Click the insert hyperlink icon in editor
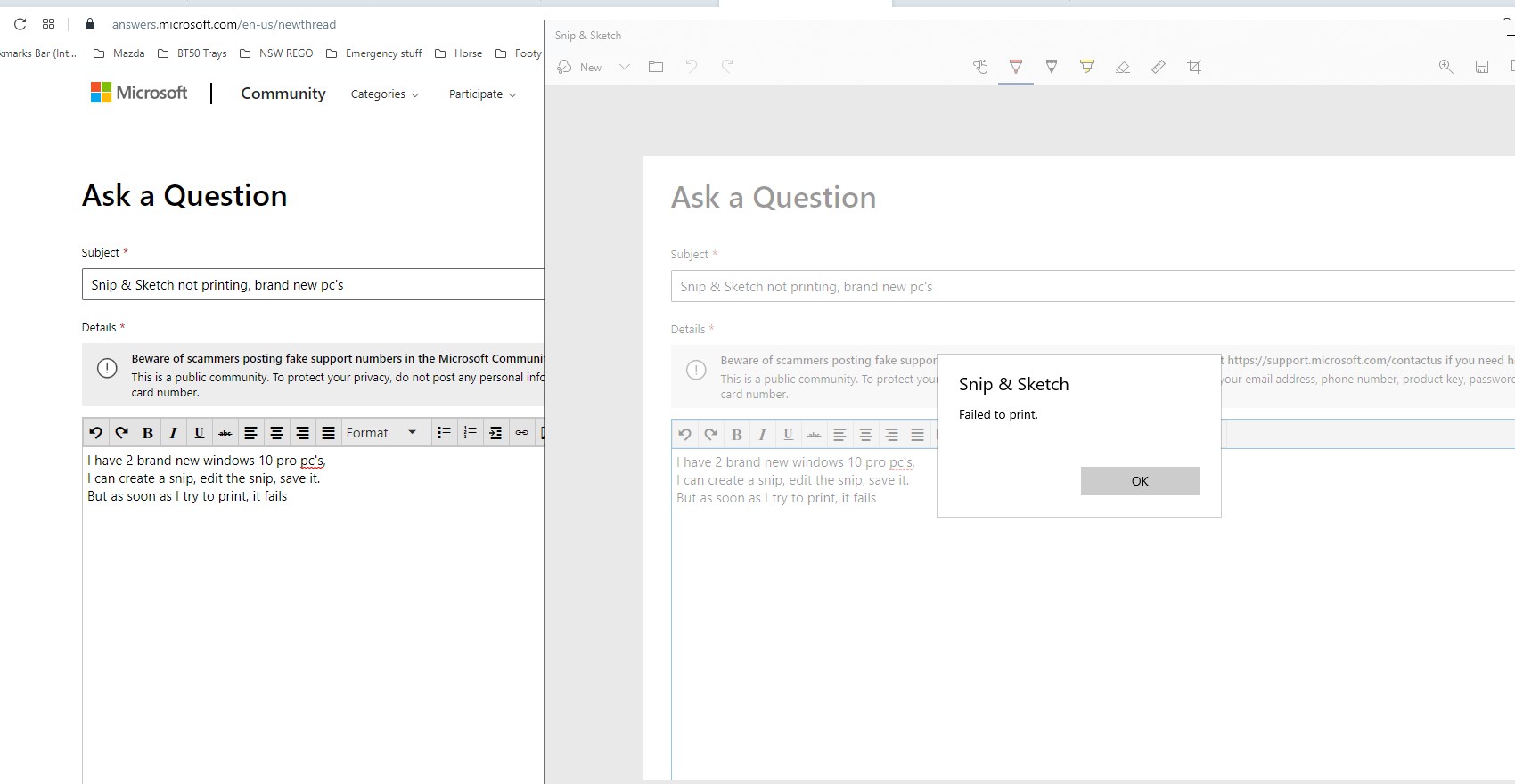 coord(521,433)
